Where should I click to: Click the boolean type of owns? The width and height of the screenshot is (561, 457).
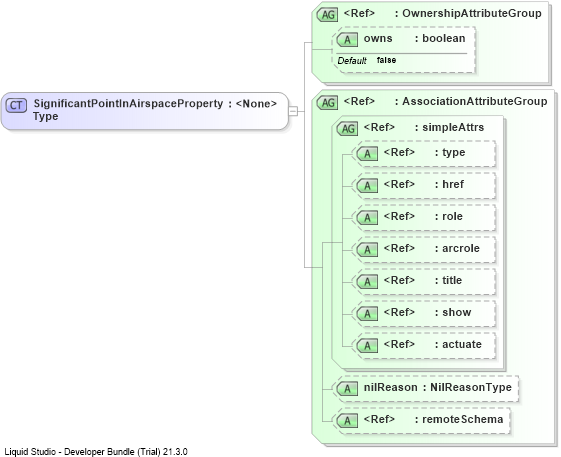click(444, 38)
